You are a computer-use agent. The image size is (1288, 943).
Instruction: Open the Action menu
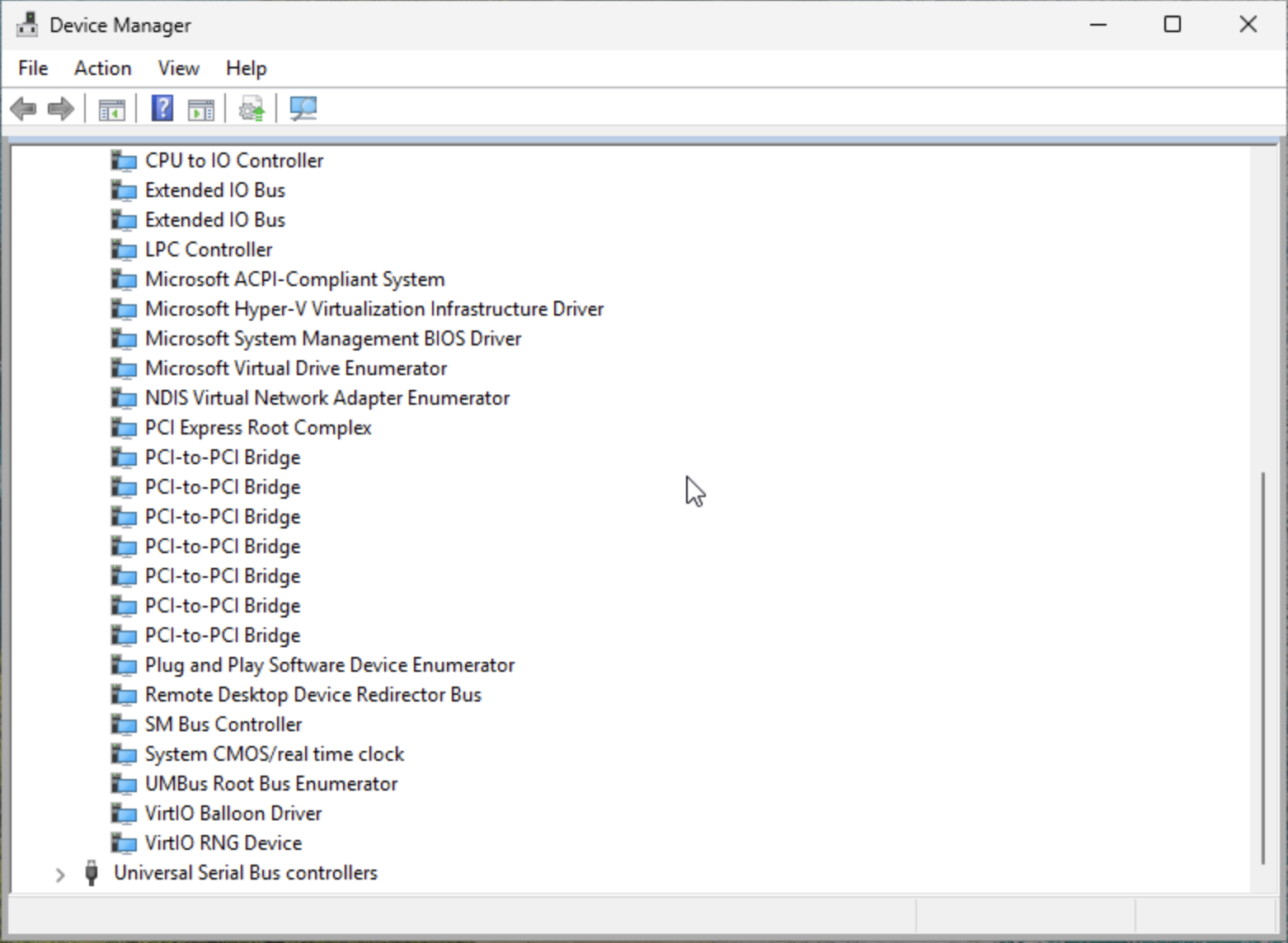[x=102, y=68]
